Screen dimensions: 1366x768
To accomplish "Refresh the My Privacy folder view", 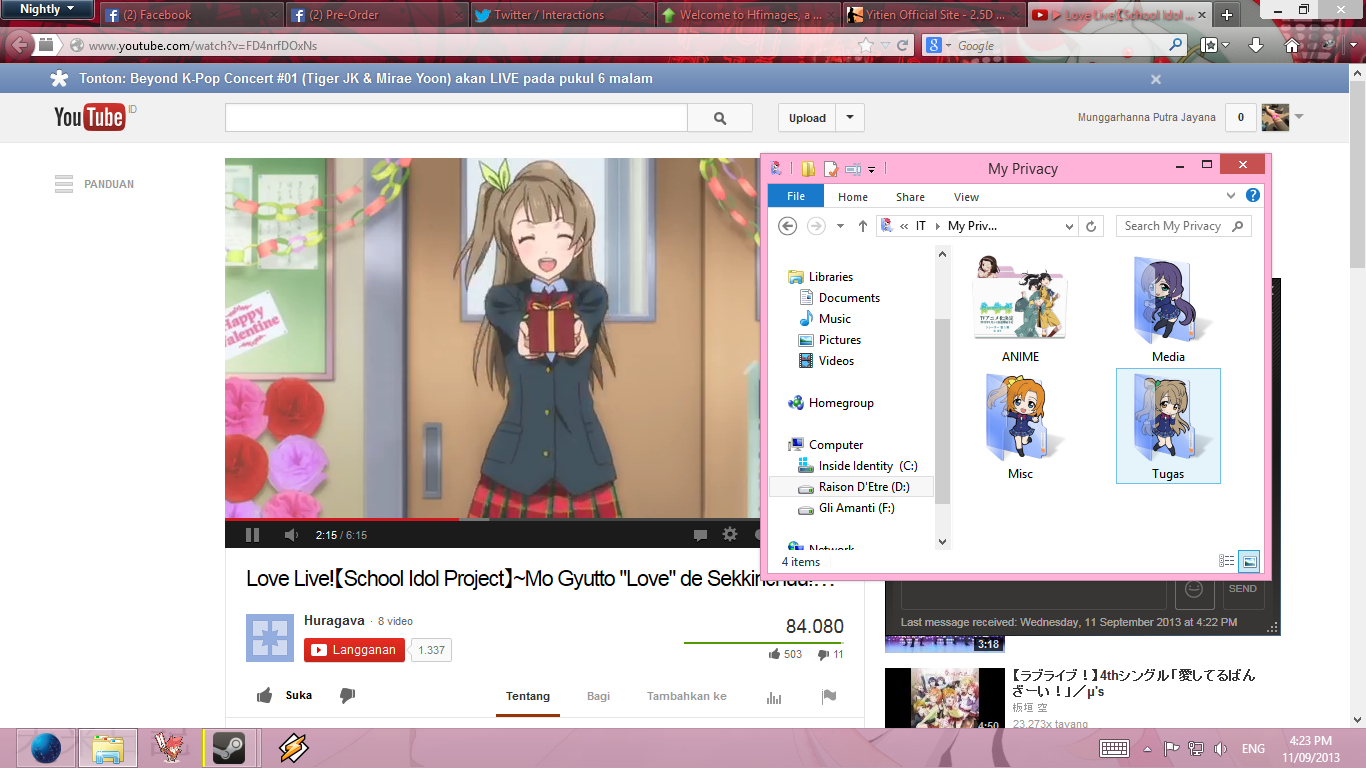I will pos(1091,226).
